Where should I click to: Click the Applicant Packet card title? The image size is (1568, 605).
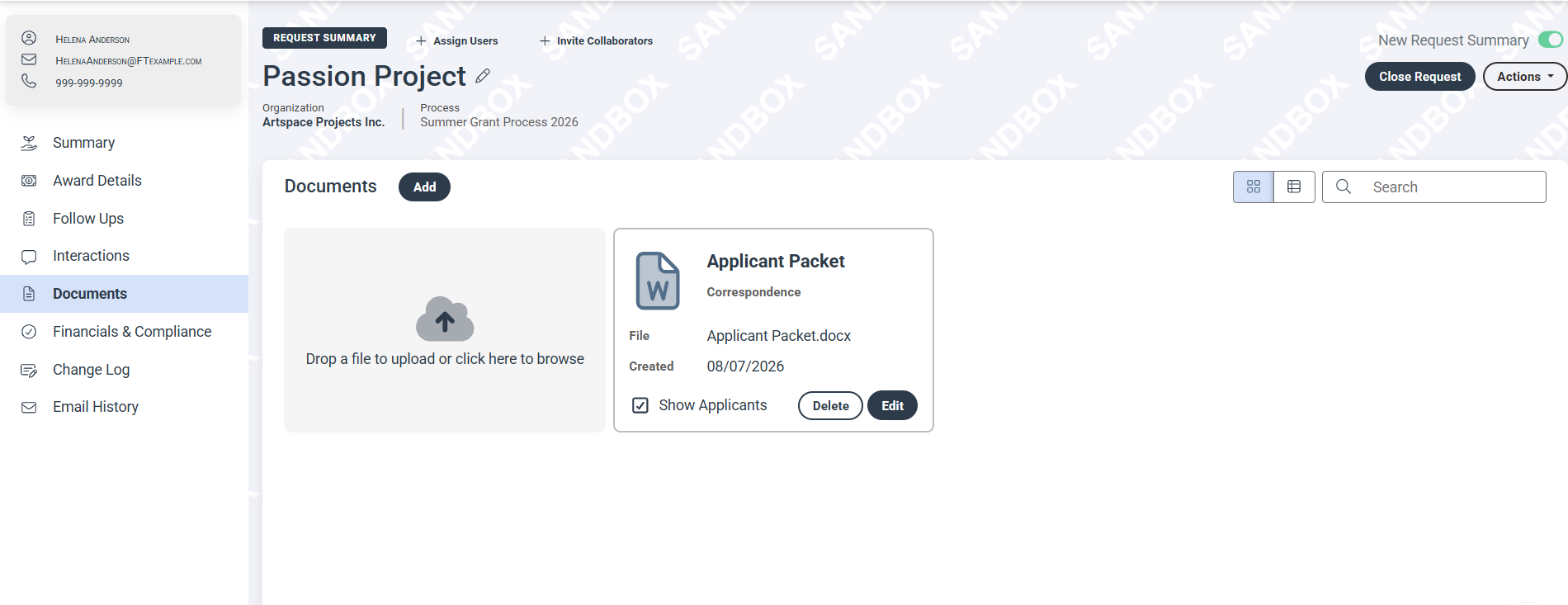776,261
